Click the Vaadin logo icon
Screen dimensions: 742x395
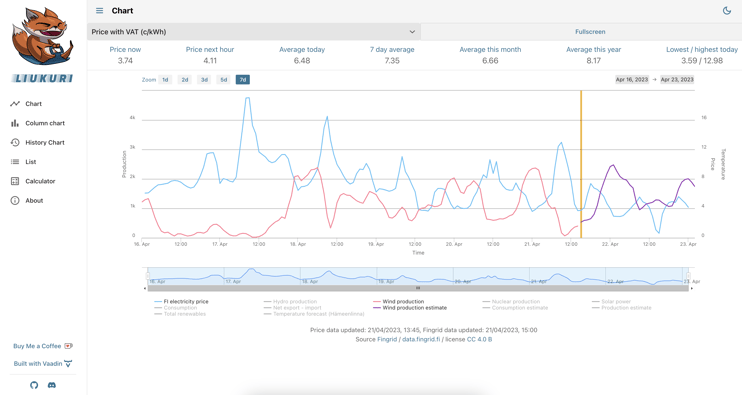pos(68,363)
